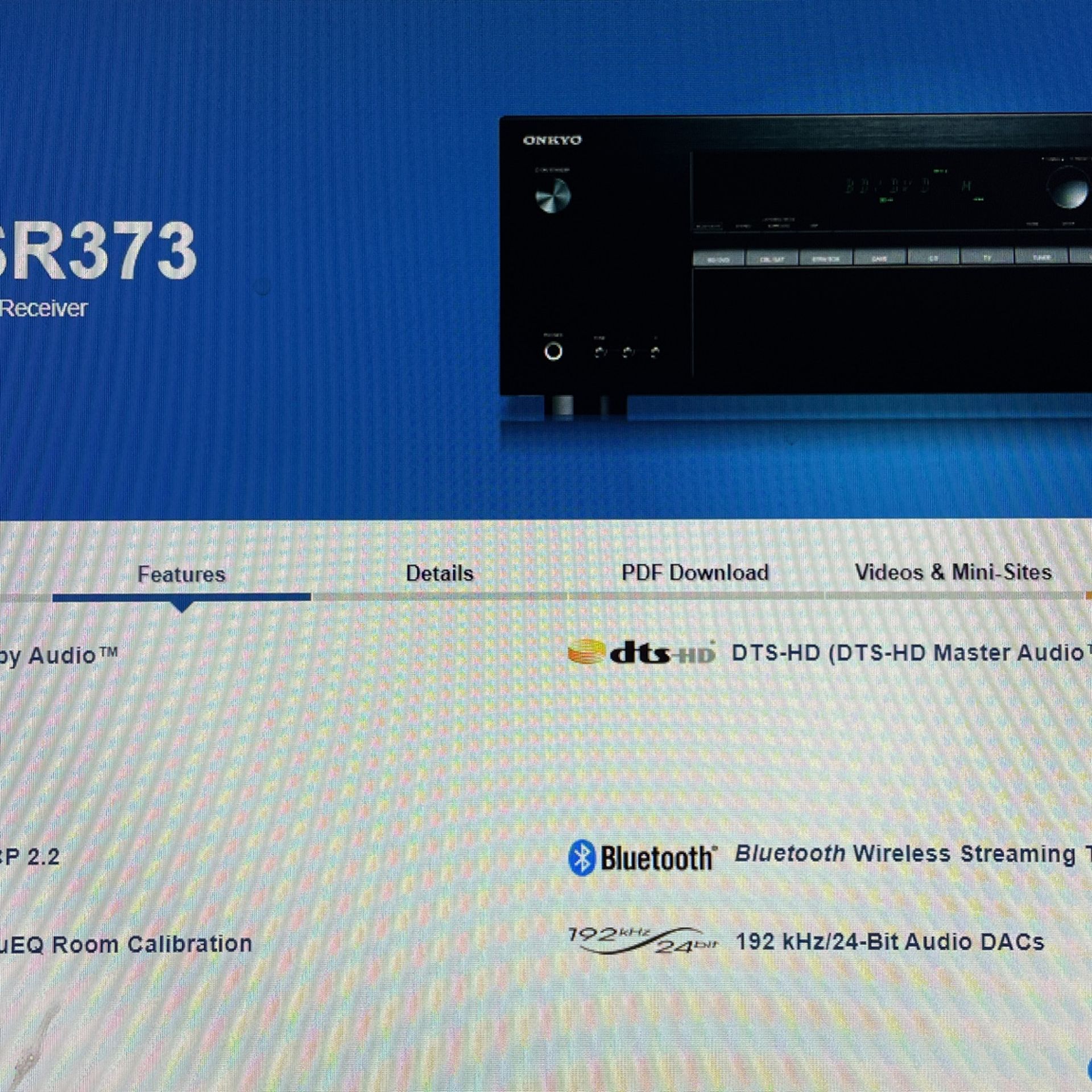1092x1092 pixels.
Task: Open the PDF Download tab
Action: coord(695,573)
